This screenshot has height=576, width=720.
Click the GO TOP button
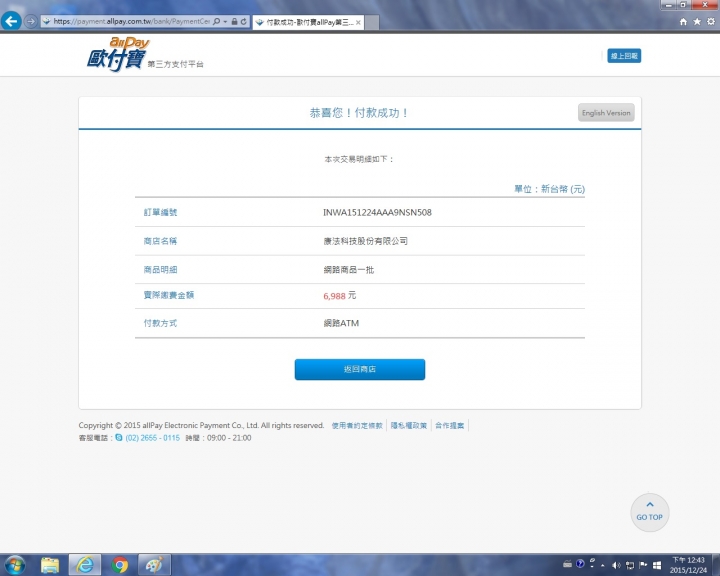pos(650,513)
